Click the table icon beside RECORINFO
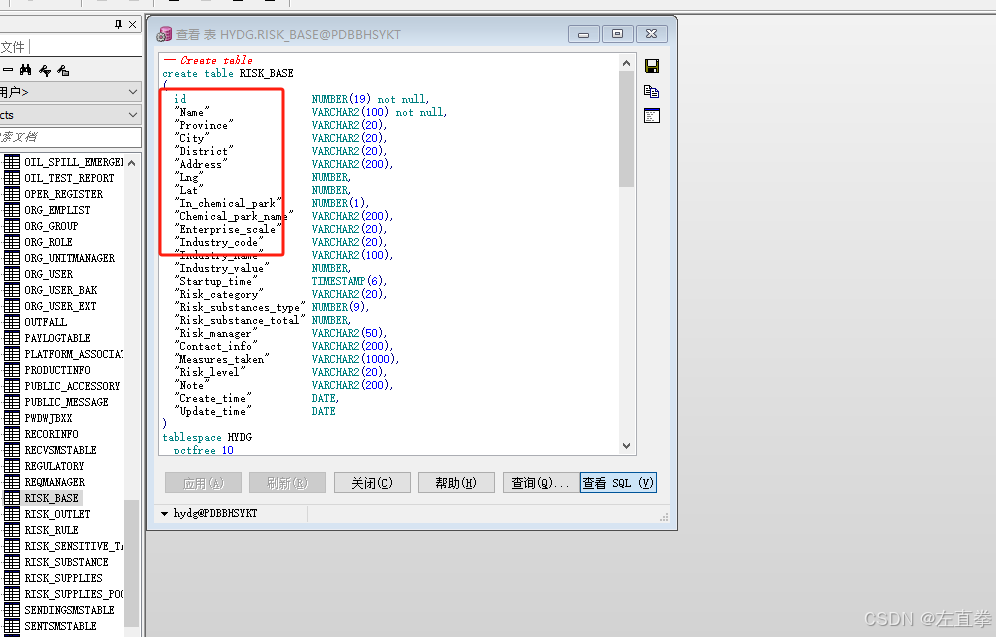 coord(12,434)
